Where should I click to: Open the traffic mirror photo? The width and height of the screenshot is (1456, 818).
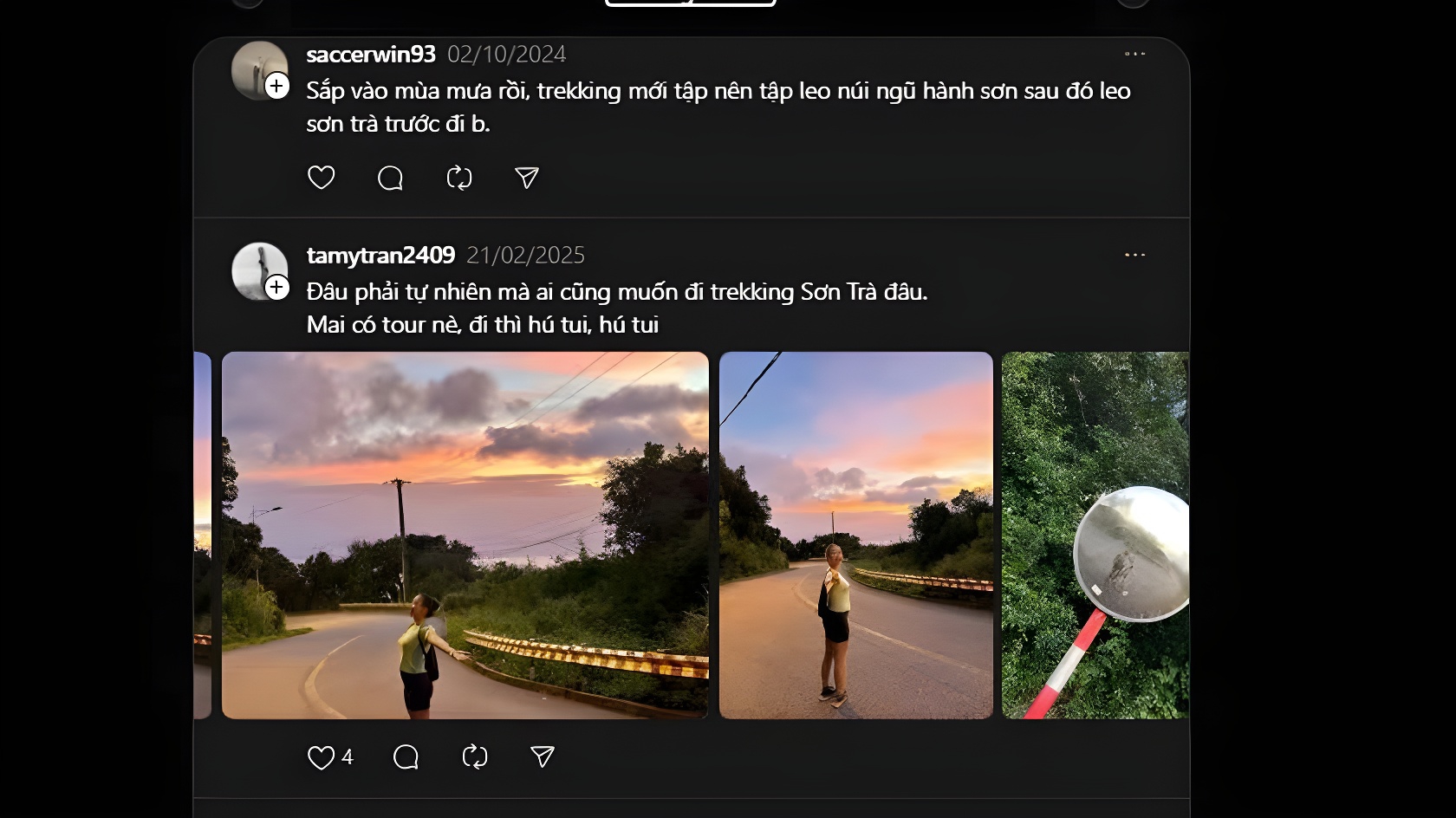[x=1095, y=535]
